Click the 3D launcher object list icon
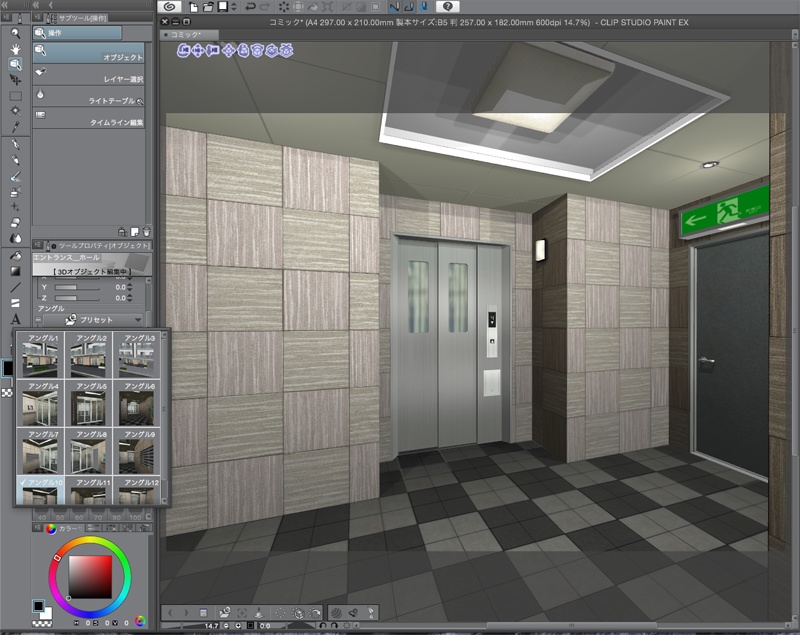Screen dimensions: 800x635 [203, 612]
